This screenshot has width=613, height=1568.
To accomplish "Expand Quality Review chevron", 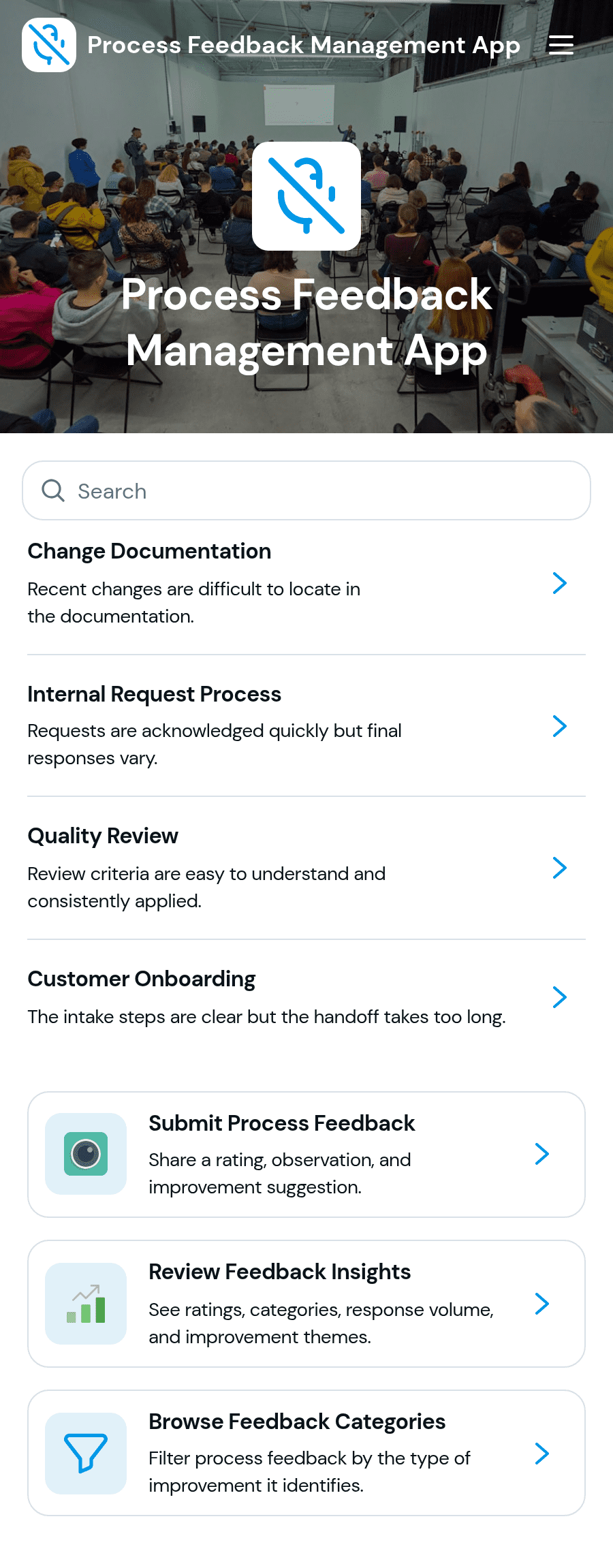I will pos(560,868).
